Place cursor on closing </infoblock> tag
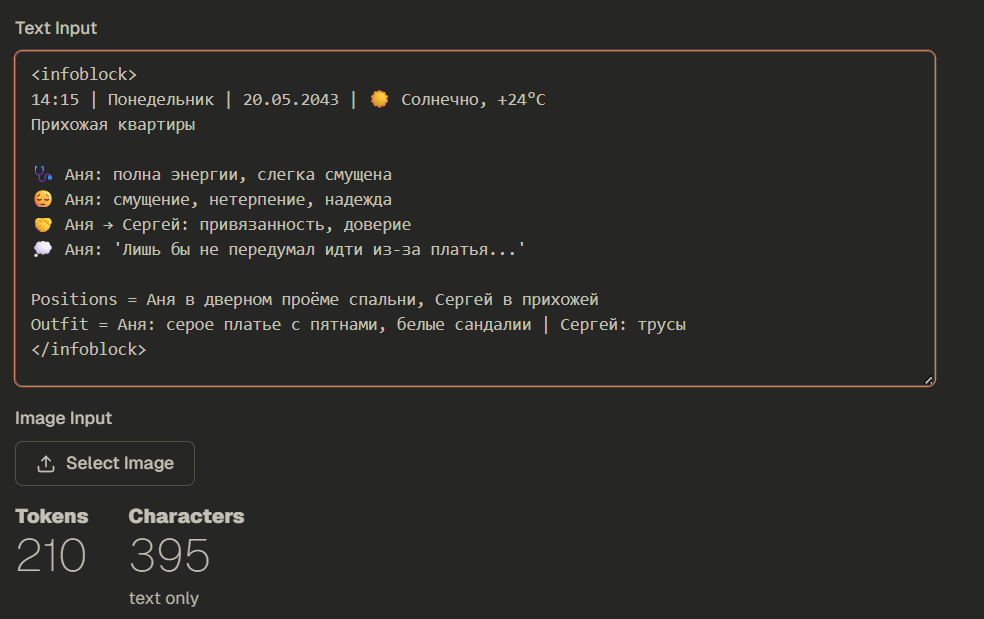Image resolution: width=984 pixels, height=619 pixels. coord(88,350)
